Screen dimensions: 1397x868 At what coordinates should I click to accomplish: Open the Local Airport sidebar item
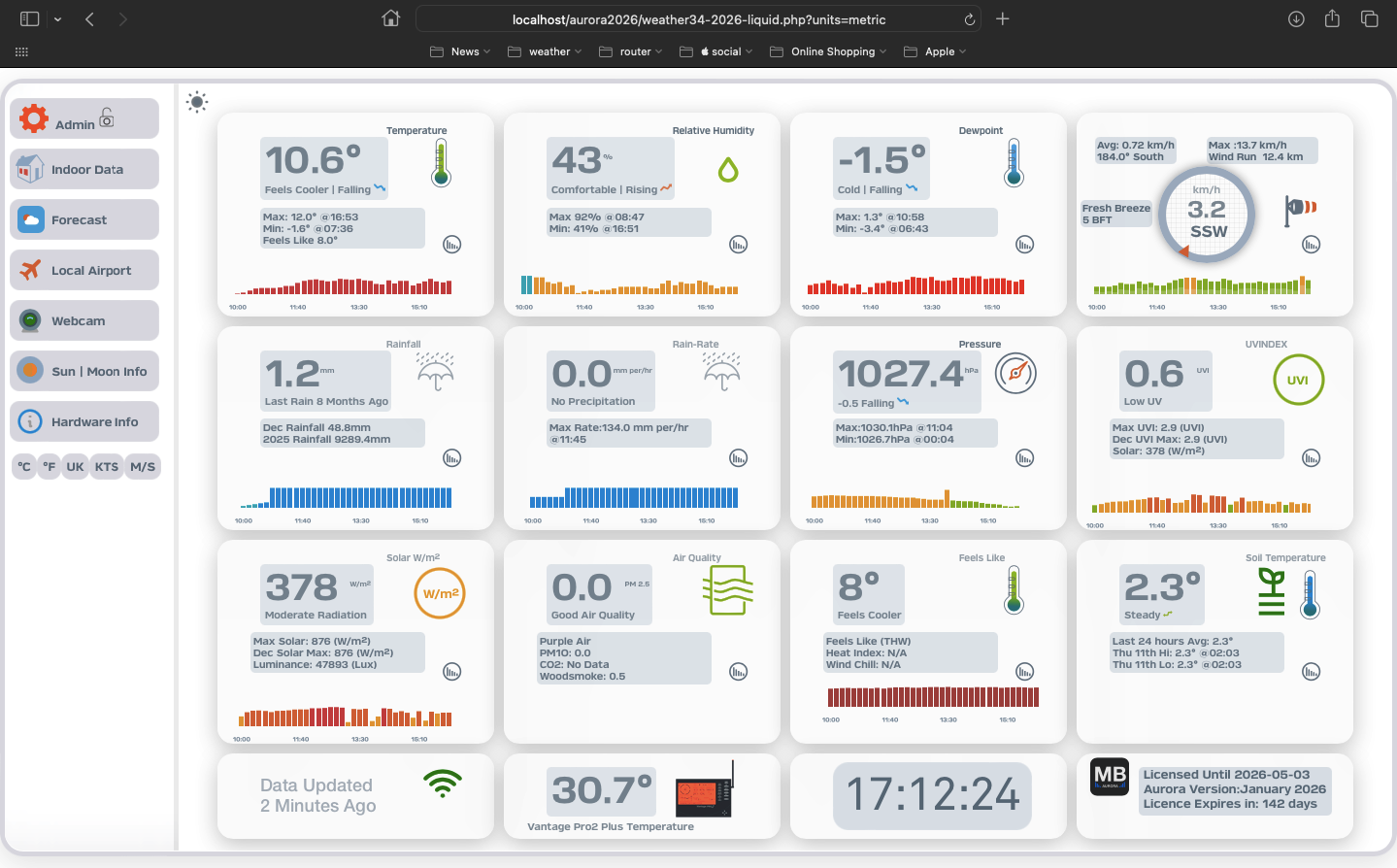84,271
